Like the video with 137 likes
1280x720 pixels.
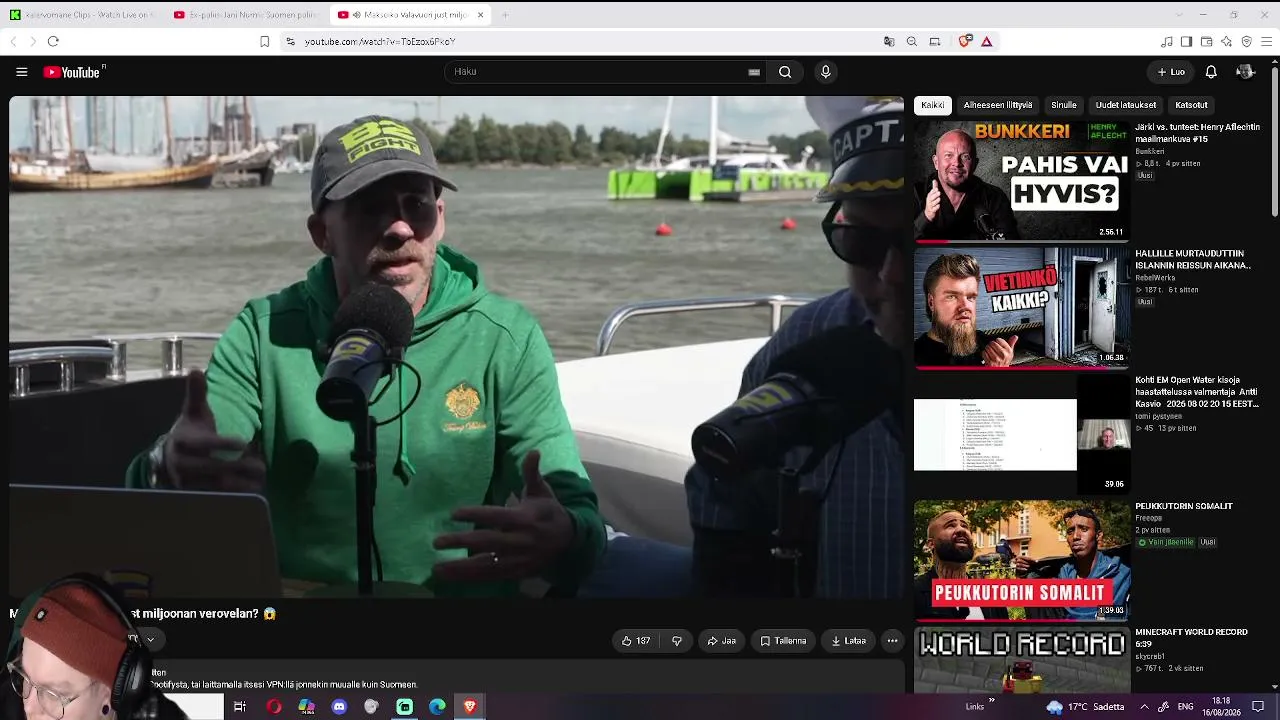[x=636, y=641]
